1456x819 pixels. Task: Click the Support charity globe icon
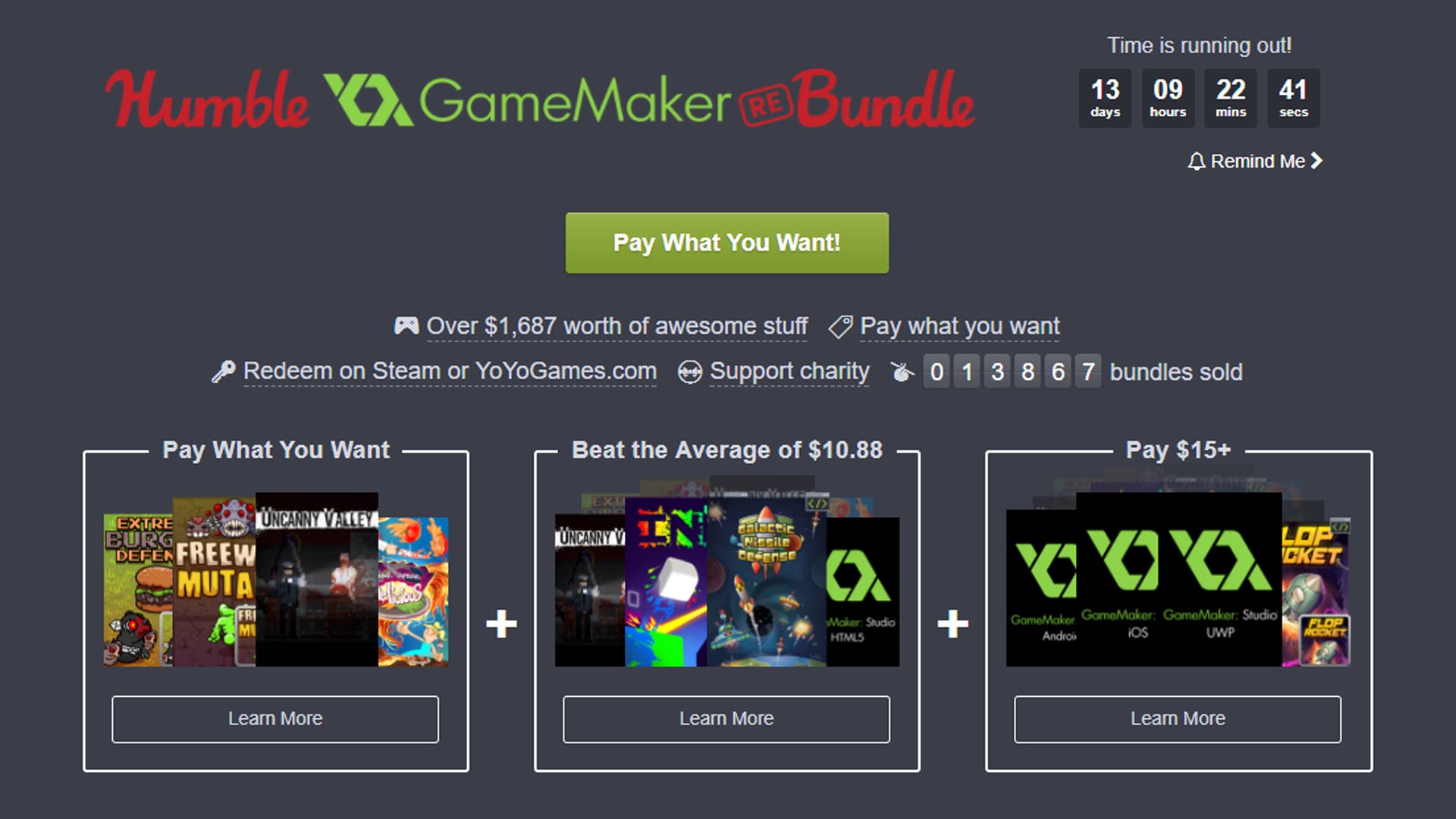(x=689, y=372)
